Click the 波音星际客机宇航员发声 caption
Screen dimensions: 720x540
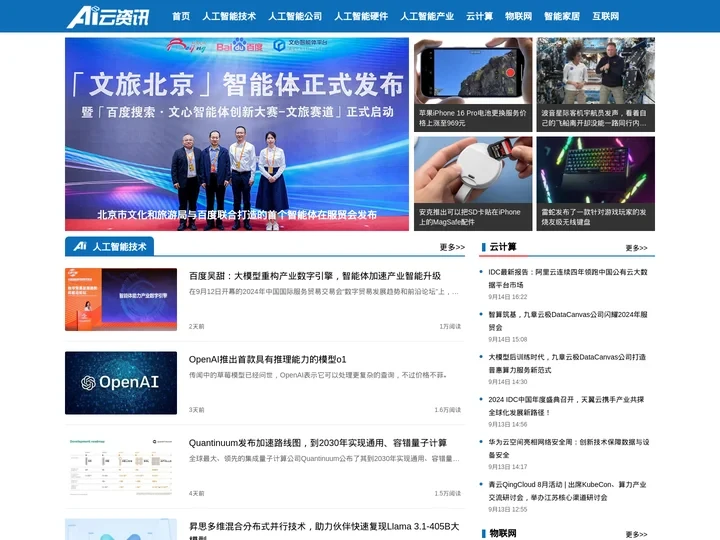(594, 118)
